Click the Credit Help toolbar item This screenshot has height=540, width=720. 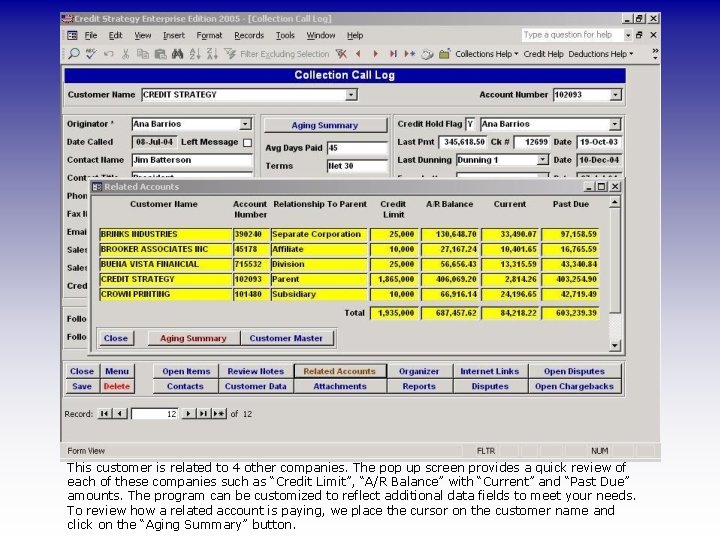(x=543, y=54)
